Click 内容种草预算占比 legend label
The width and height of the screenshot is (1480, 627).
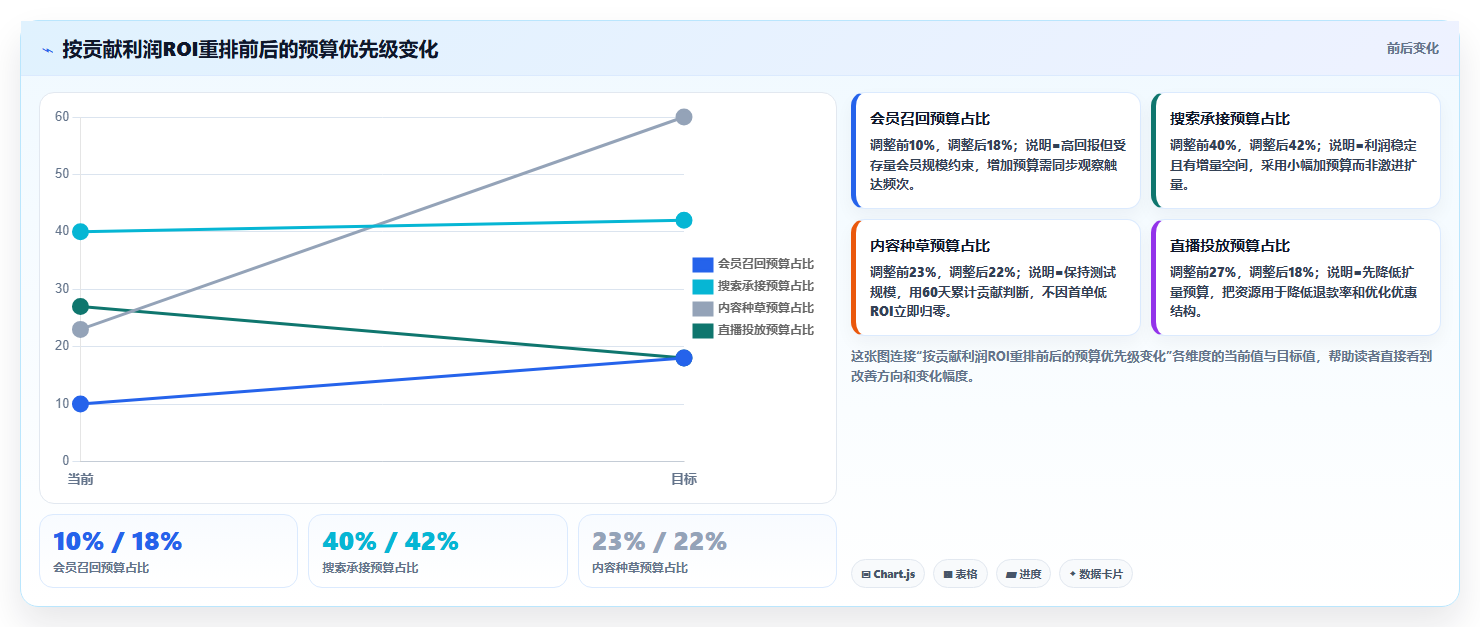tap(765, 309)
